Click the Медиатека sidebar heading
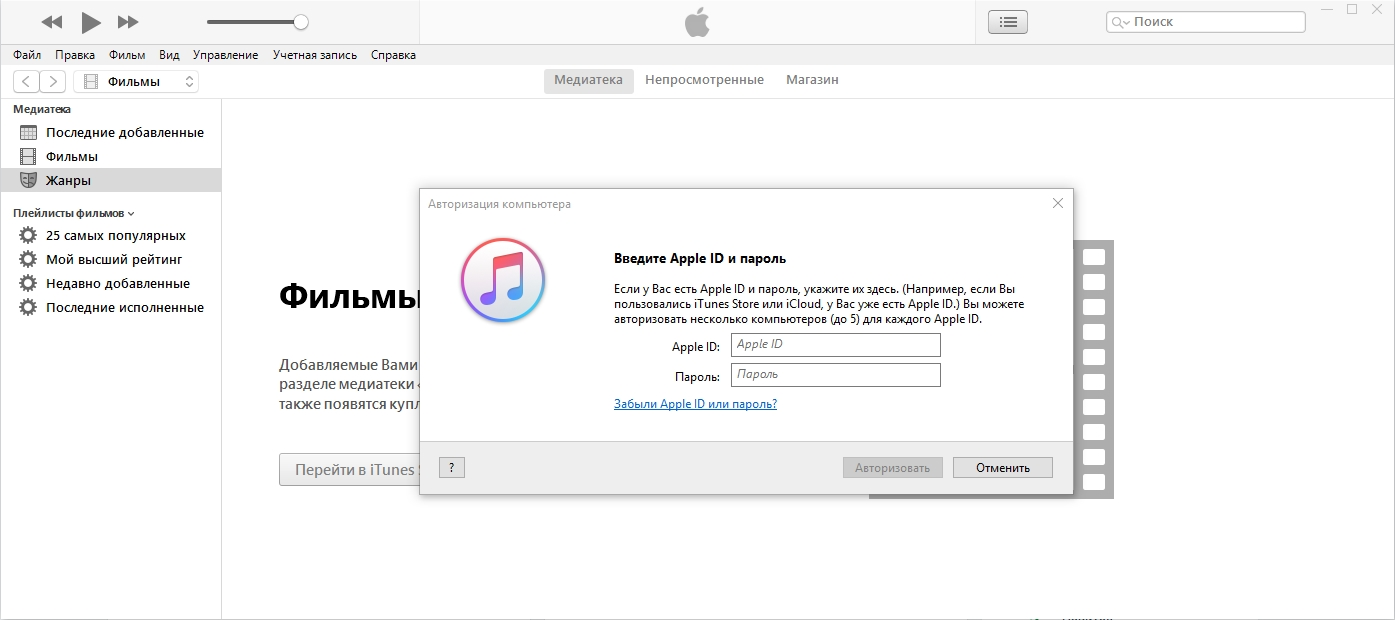Image resolution: width=1395 pixels, height=620 pixels. [x=42, y=109]
